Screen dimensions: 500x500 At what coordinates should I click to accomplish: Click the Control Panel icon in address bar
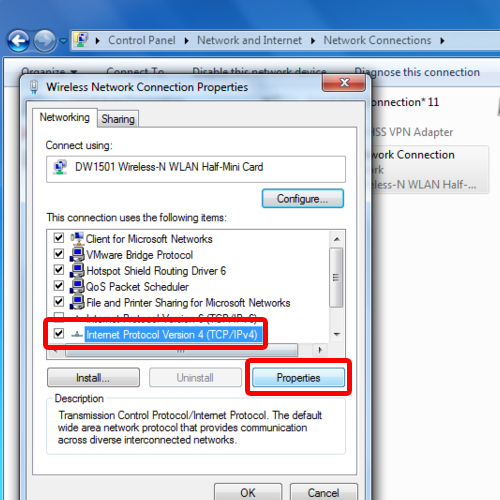pos(81,40)
